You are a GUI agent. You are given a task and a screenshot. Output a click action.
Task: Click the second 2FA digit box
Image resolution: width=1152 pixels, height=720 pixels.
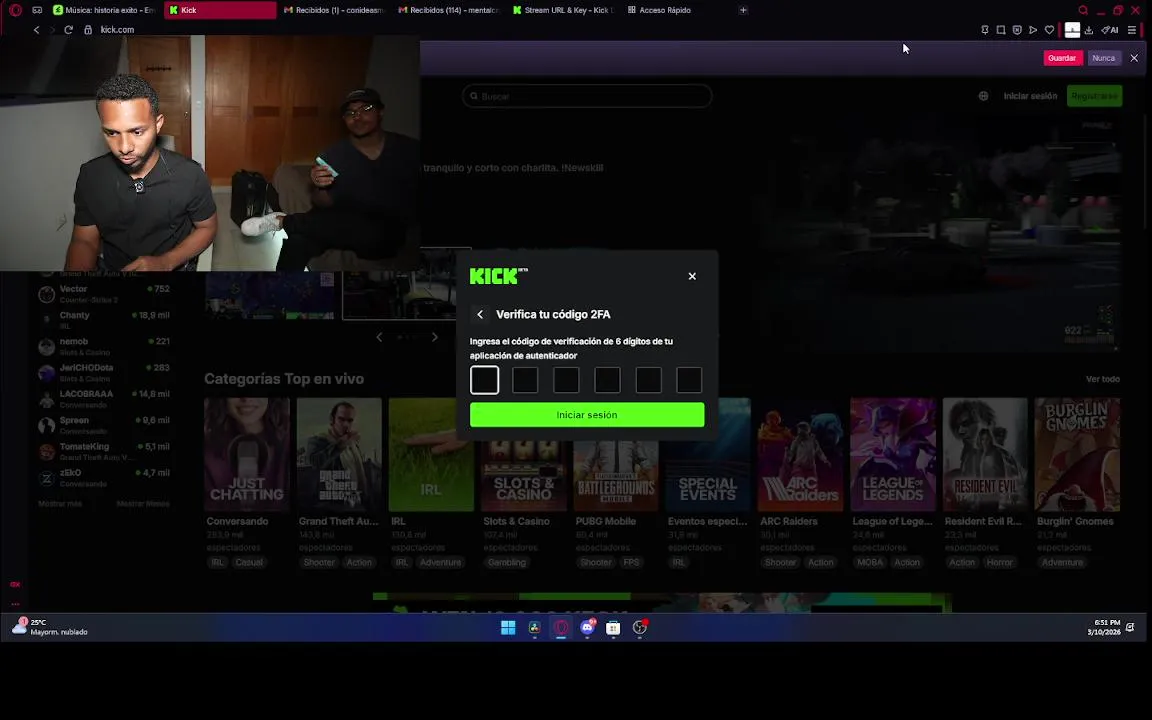click(525, 380)
